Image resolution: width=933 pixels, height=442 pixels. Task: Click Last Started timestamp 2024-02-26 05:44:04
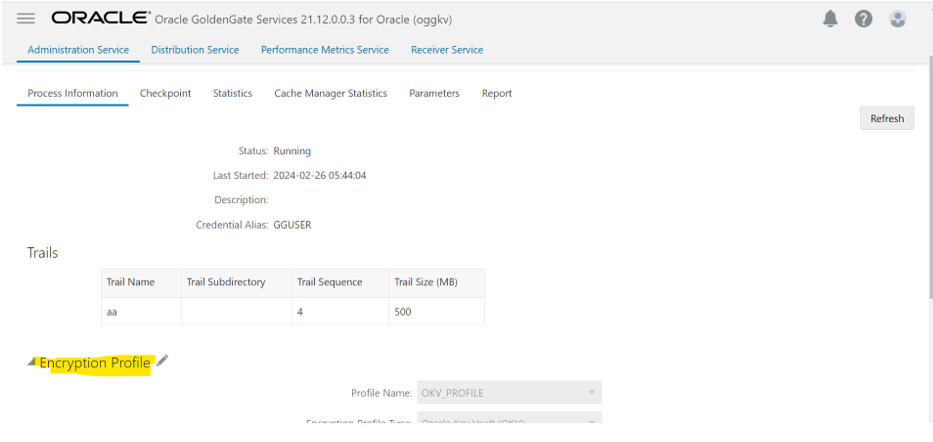tap(320, 175)
